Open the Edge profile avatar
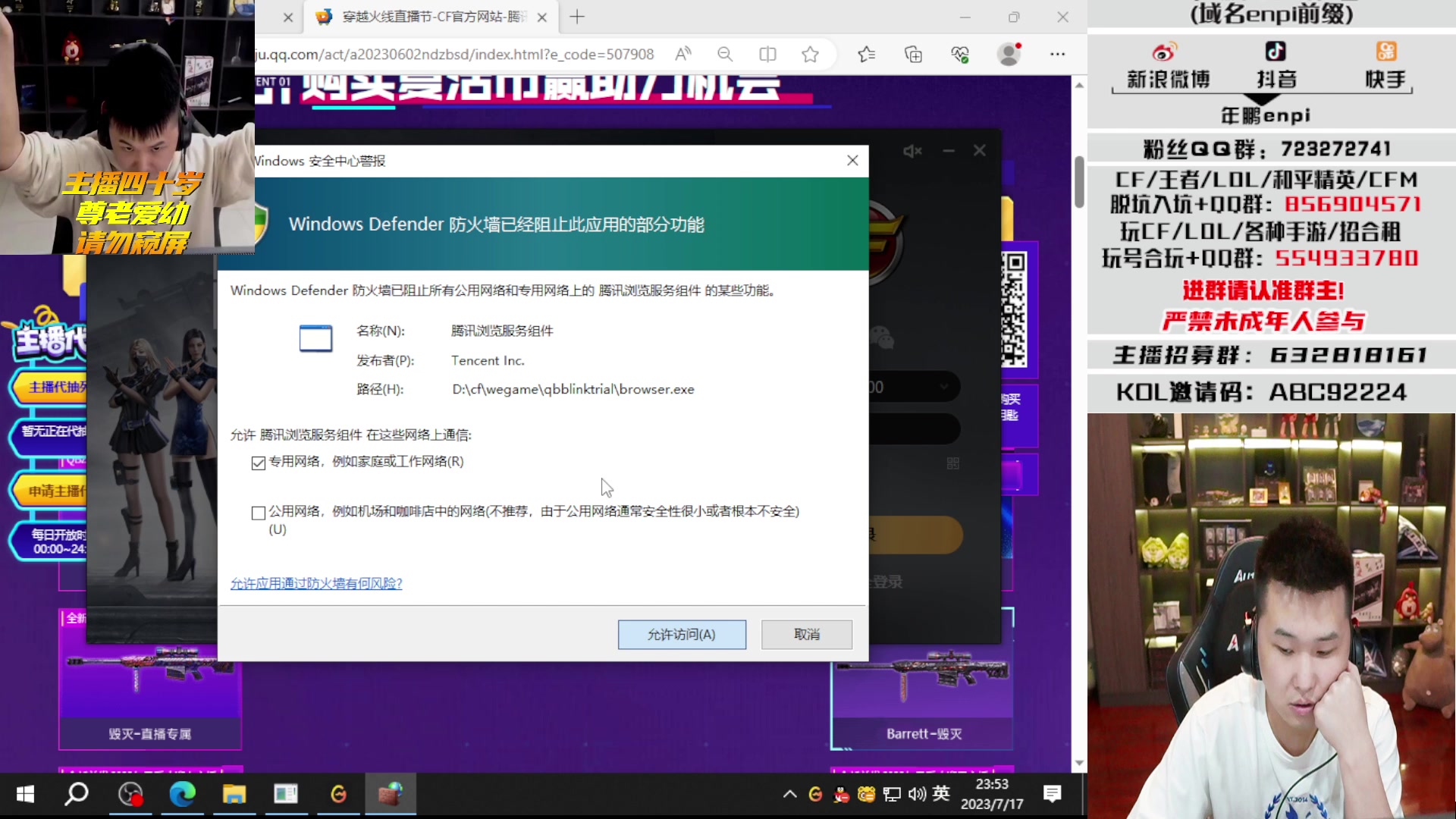 (x=1009, y=54)
